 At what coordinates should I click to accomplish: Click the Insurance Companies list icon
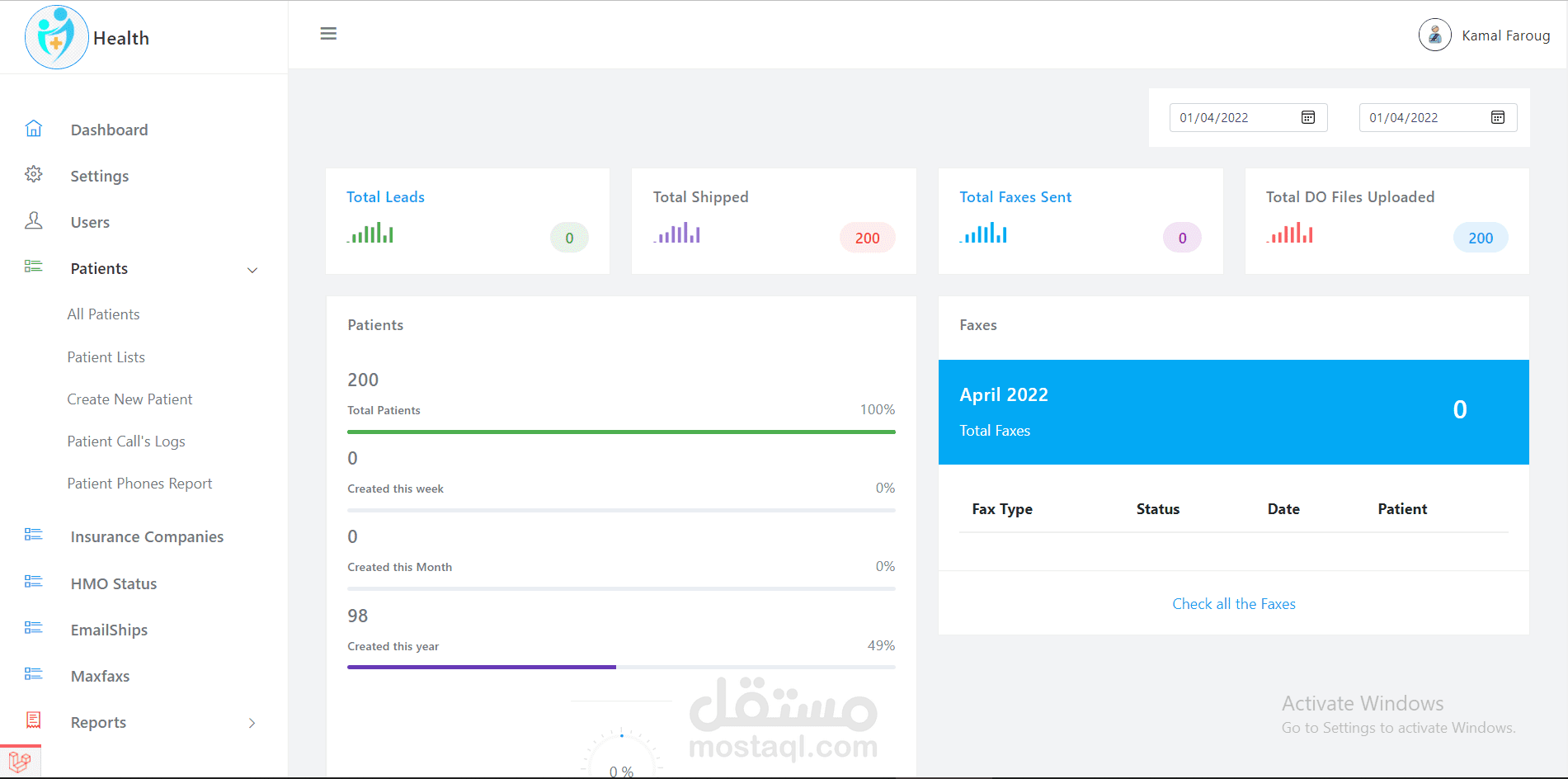[34, 535]
